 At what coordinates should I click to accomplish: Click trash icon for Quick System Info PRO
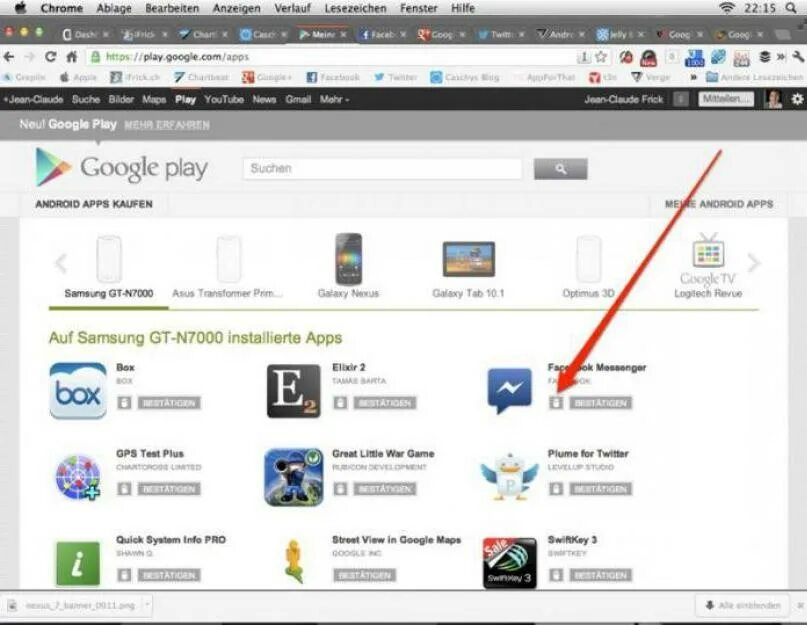click(x=124, y=575)
